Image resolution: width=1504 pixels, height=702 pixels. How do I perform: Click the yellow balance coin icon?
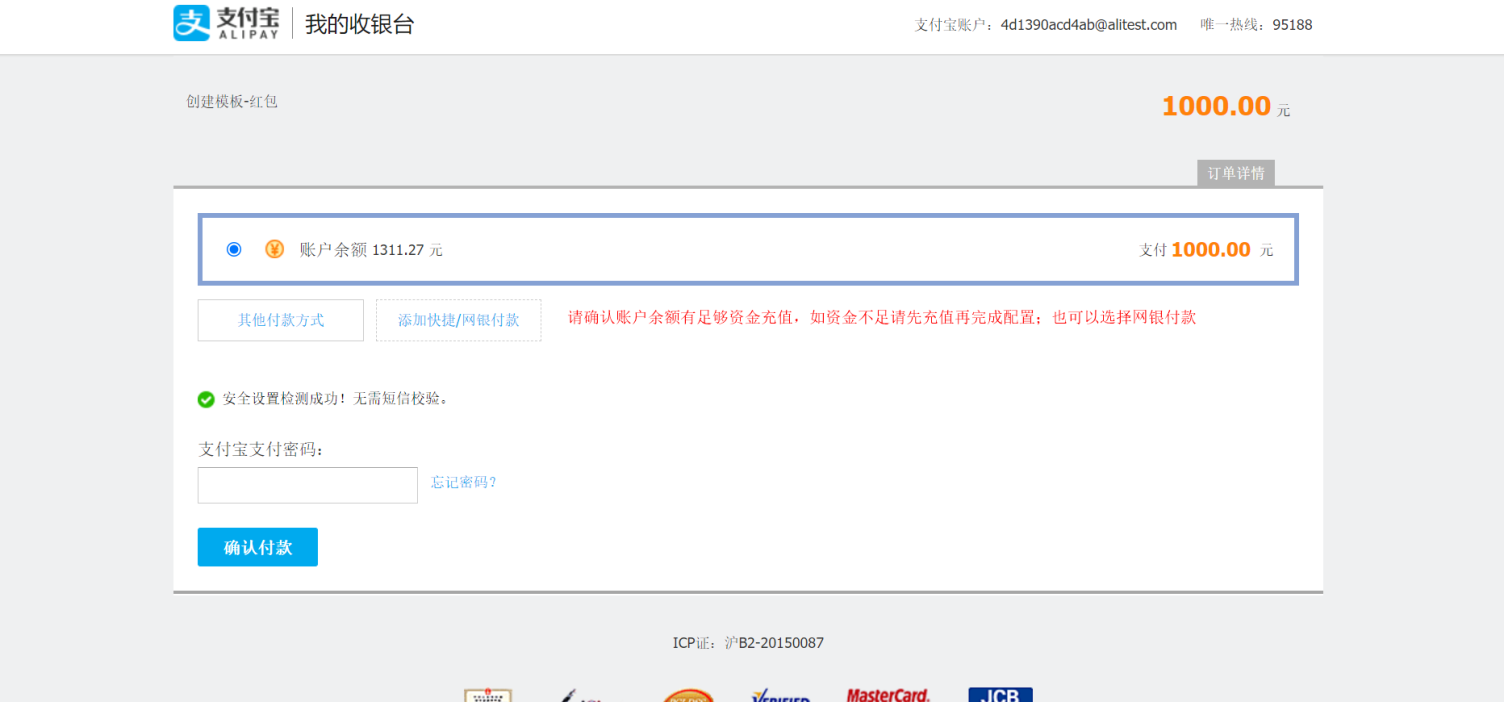274,249
